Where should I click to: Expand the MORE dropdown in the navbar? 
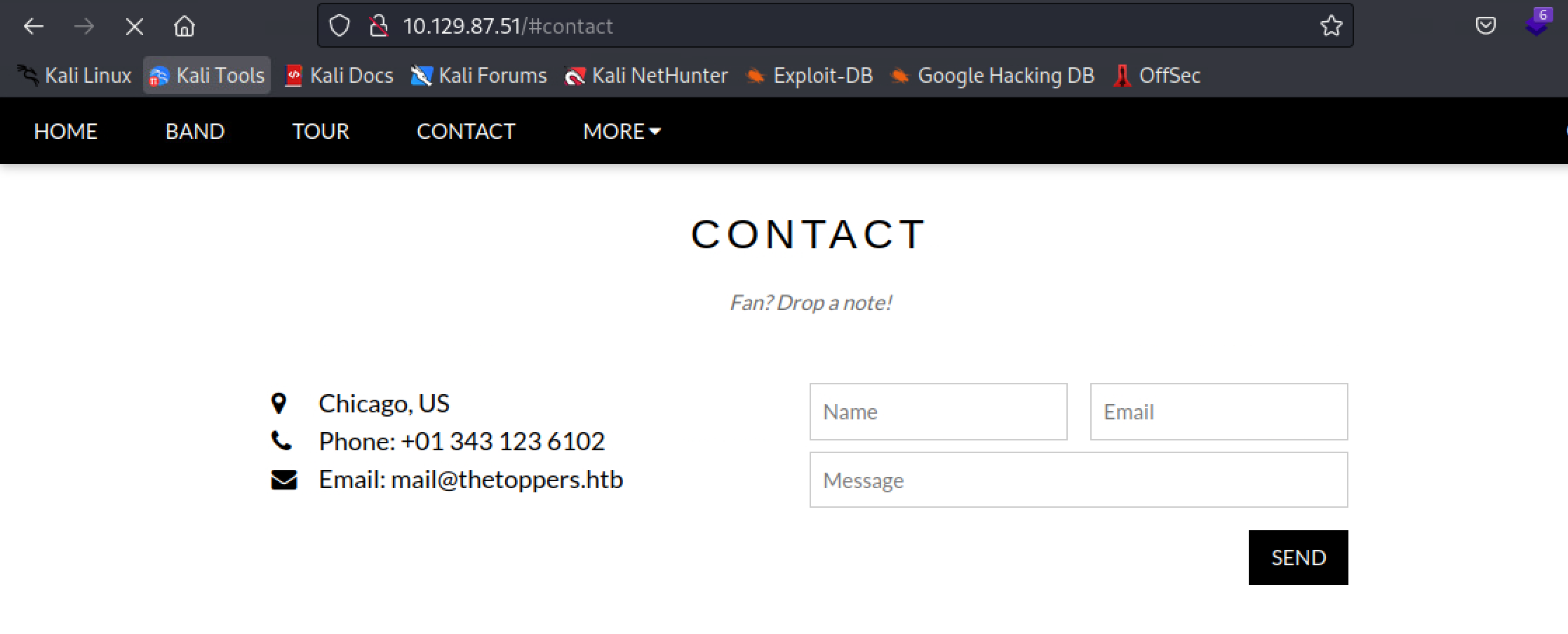(622, 131)
